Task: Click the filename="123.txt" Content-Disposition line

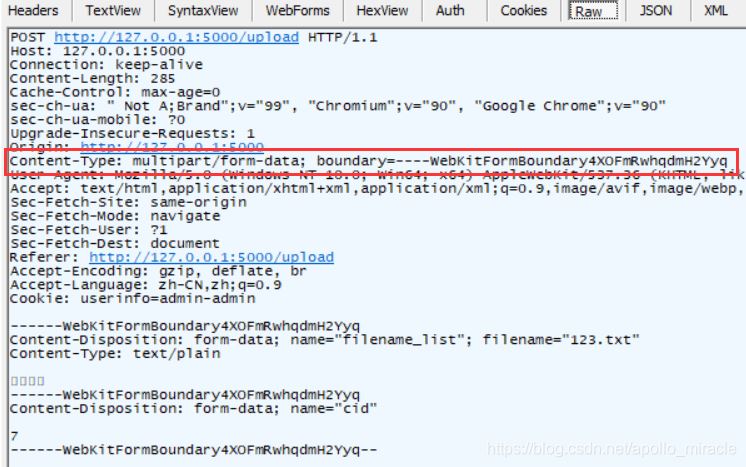Action: (x=324, y=340)
